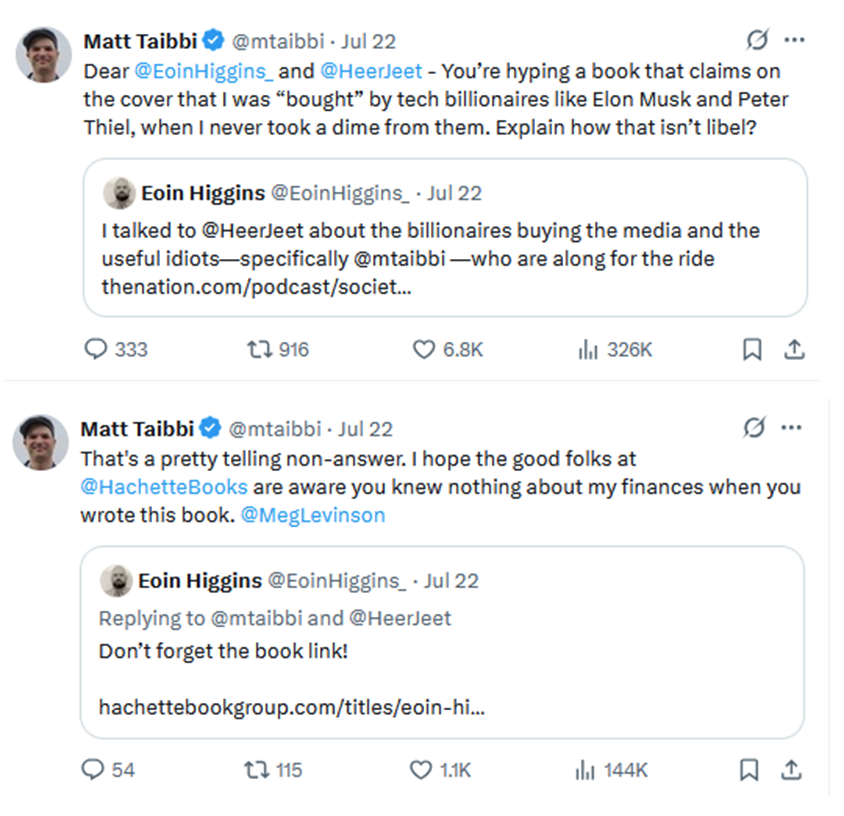
Task: Repost the tweet with 916 reposts
Action: 255,349
